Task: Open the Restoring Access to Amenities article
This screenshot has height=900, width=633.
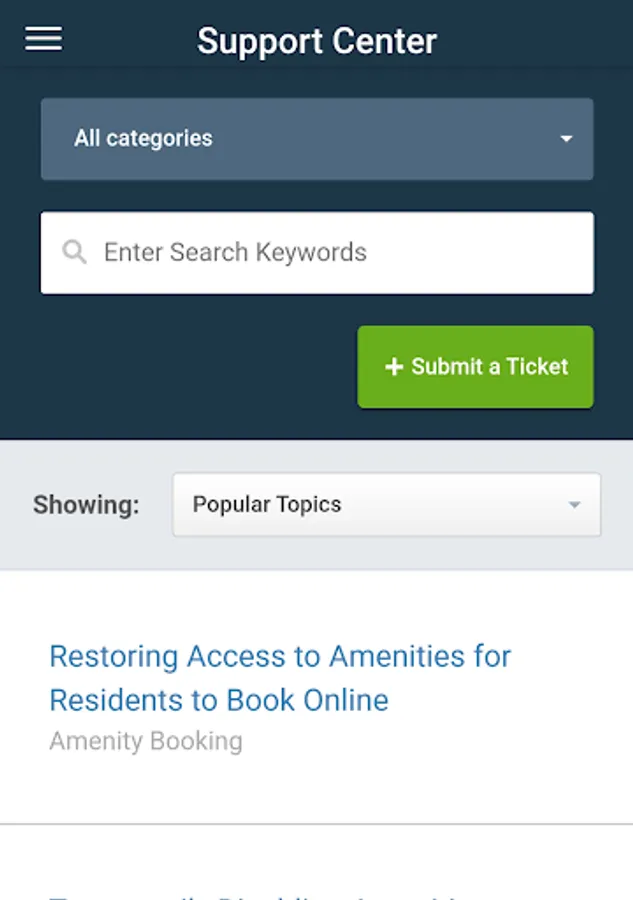Action: tap(280, 678)
